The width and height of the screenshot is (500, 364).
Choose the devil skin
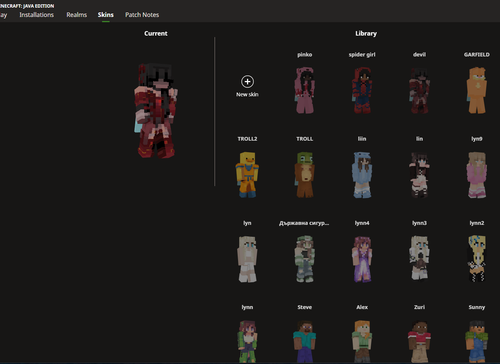click(419, 90)
